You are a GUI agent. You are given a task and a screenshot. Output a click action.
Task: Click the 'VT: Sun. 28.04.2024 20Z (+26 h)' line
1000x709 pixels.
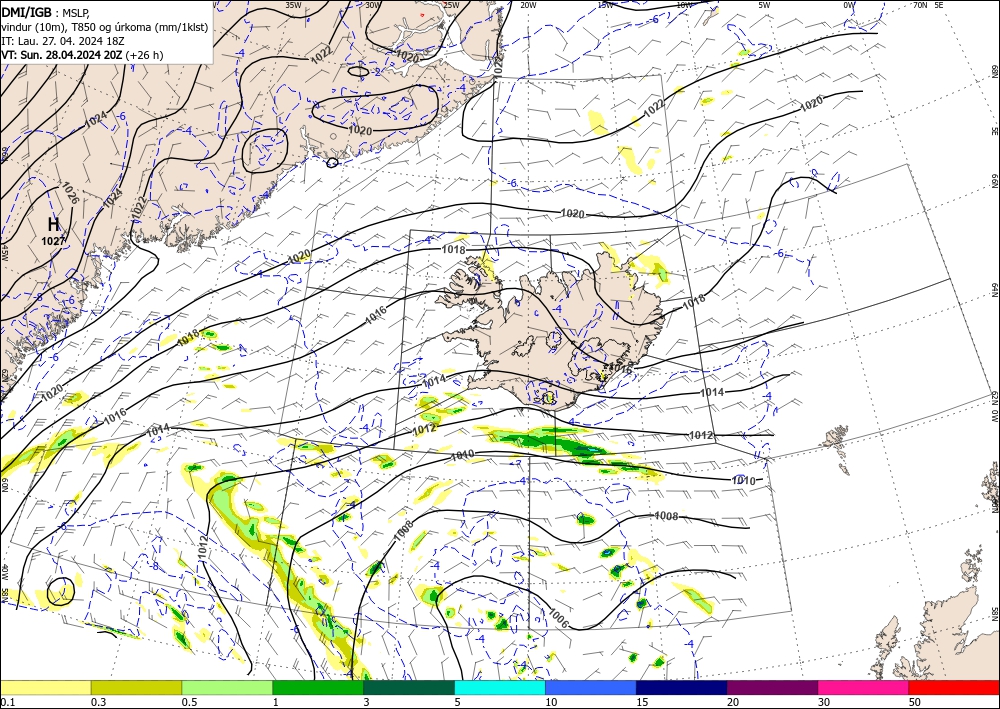pos(82,55)
